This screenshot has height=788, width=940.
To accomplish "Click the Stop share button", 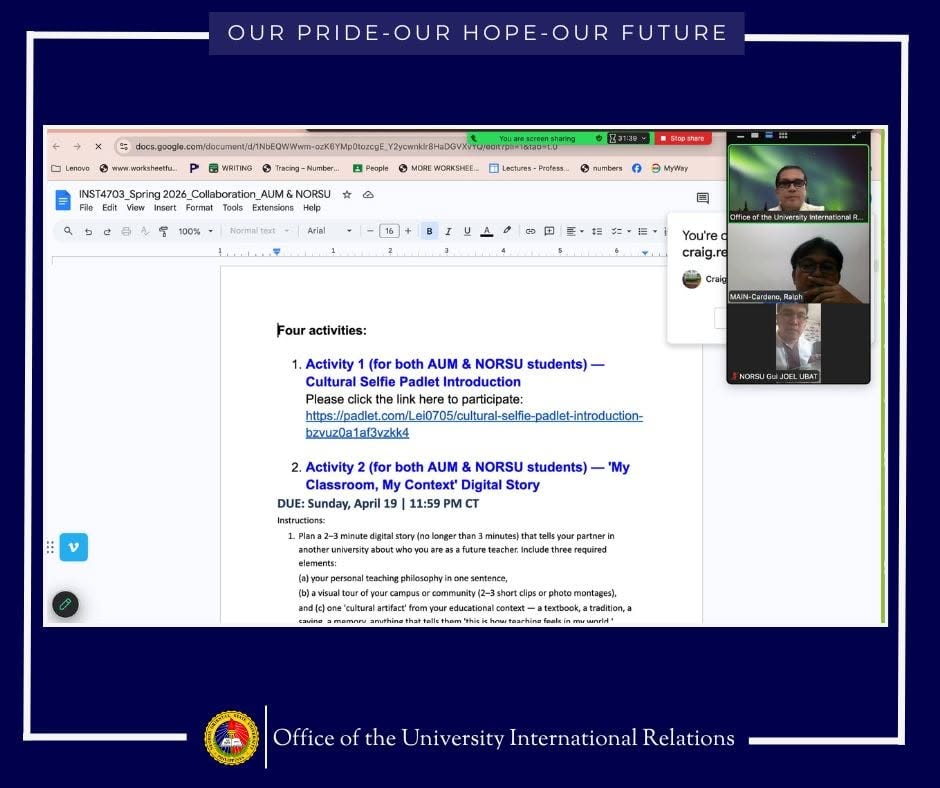I will pos(683,139).
